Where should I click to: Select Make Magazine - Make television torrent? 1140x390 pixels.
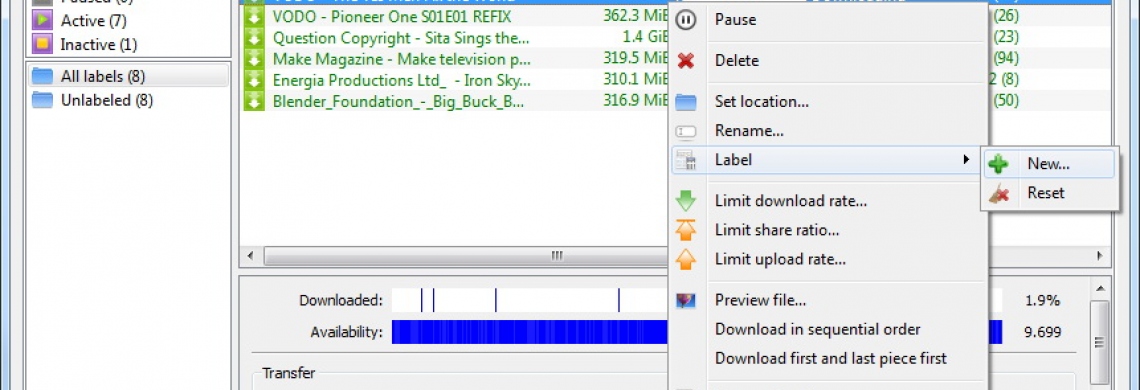tap(401, 59)
